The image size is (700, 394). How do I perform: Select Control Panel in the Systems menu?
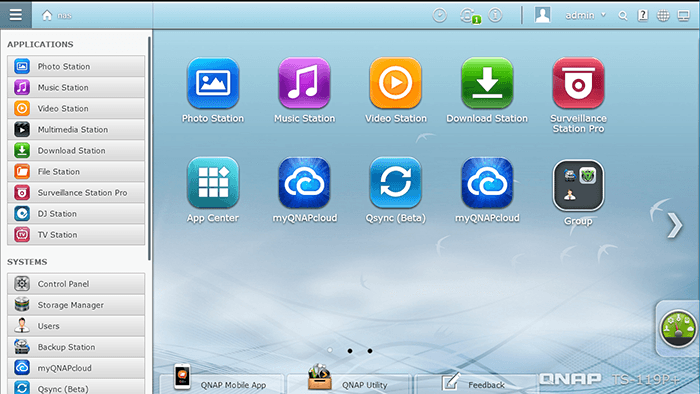click(76, 284)
